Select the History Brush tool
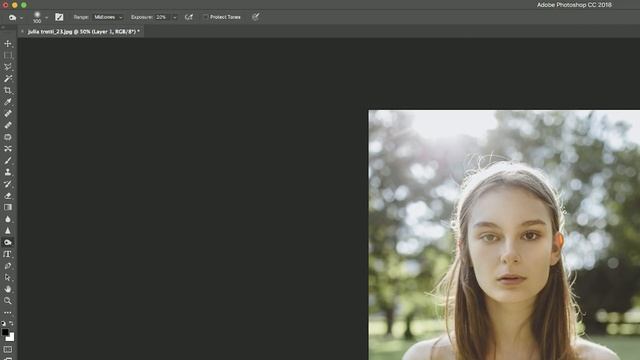Screen dimensions: 640x360 point(8,184)
